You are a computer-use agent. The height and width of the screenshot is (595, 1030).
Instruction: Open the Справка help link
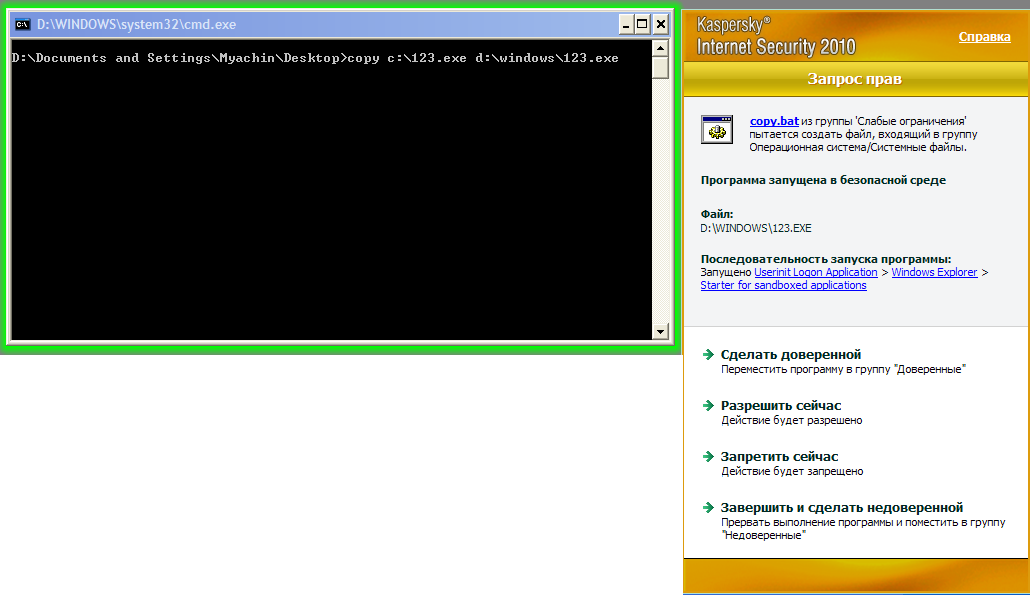984,37
